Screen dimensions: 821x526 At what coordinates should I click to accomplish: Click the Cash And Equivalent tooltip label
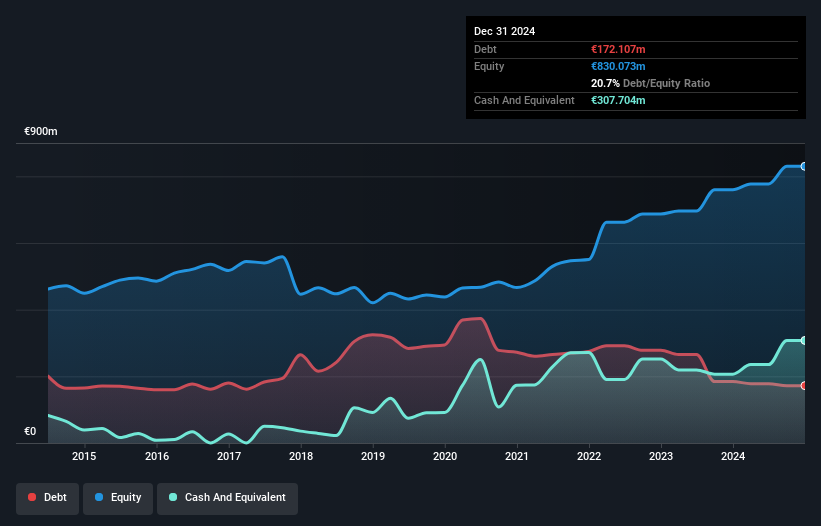[524, 100]
